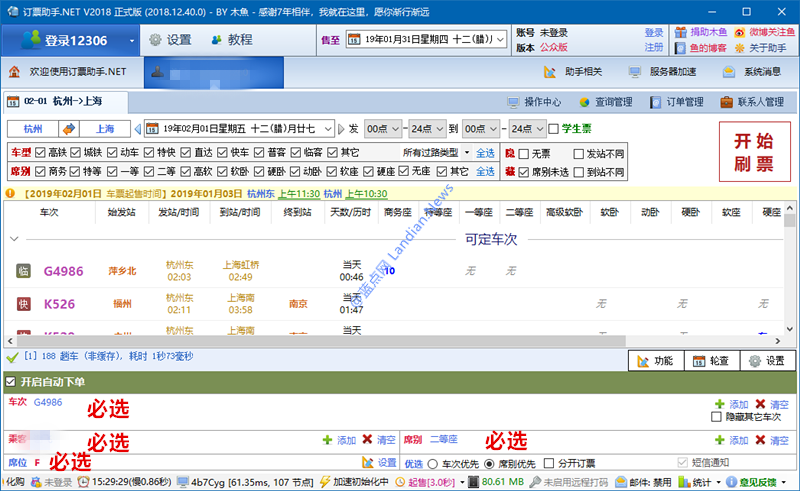Open 系统消息 mail icon
The height and width of the screenshot is (491, 800).
click(x=729, y=72)
